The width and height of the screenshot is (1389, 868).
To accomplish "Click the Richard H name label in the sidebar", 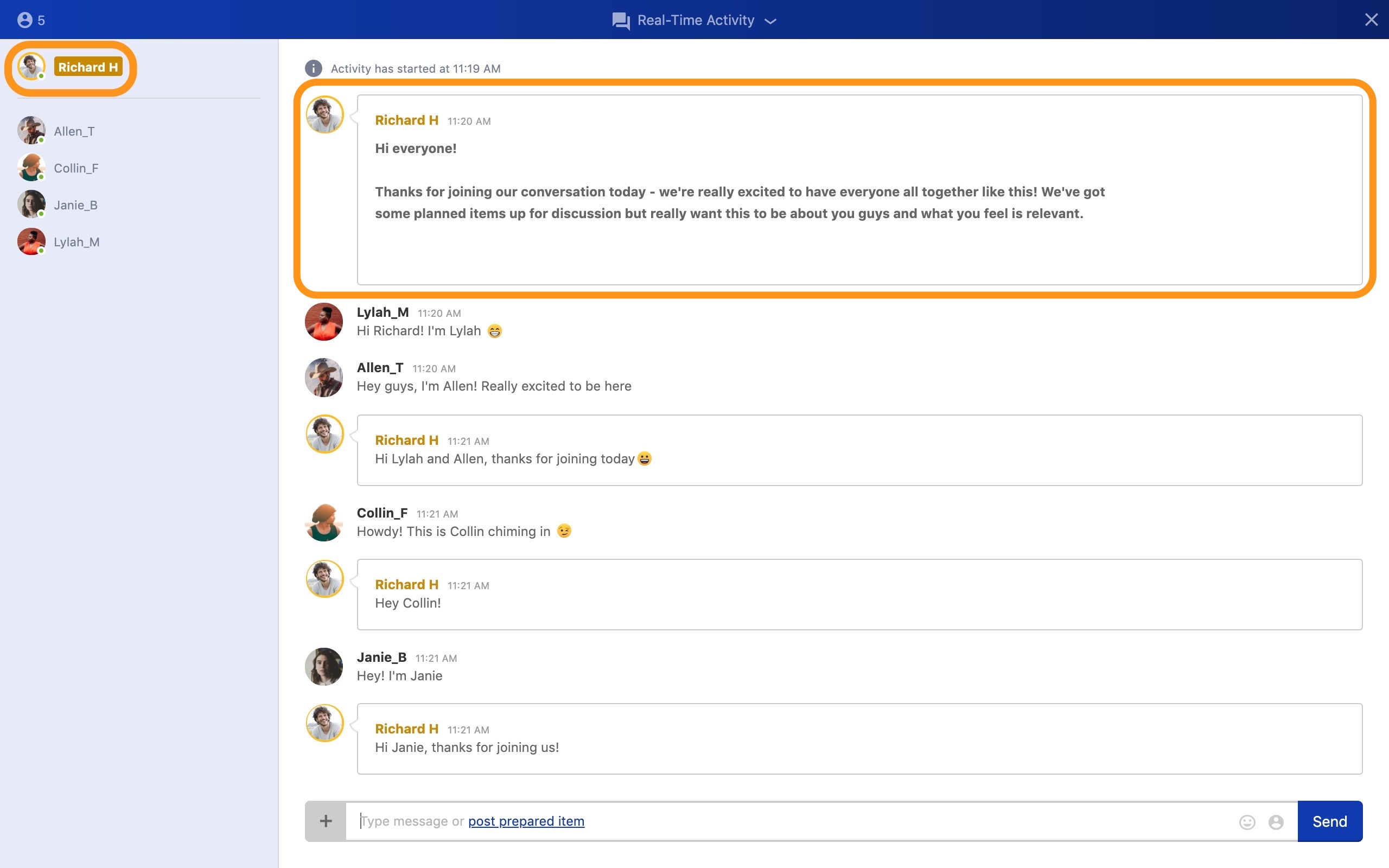I will (x=88, y=67).
